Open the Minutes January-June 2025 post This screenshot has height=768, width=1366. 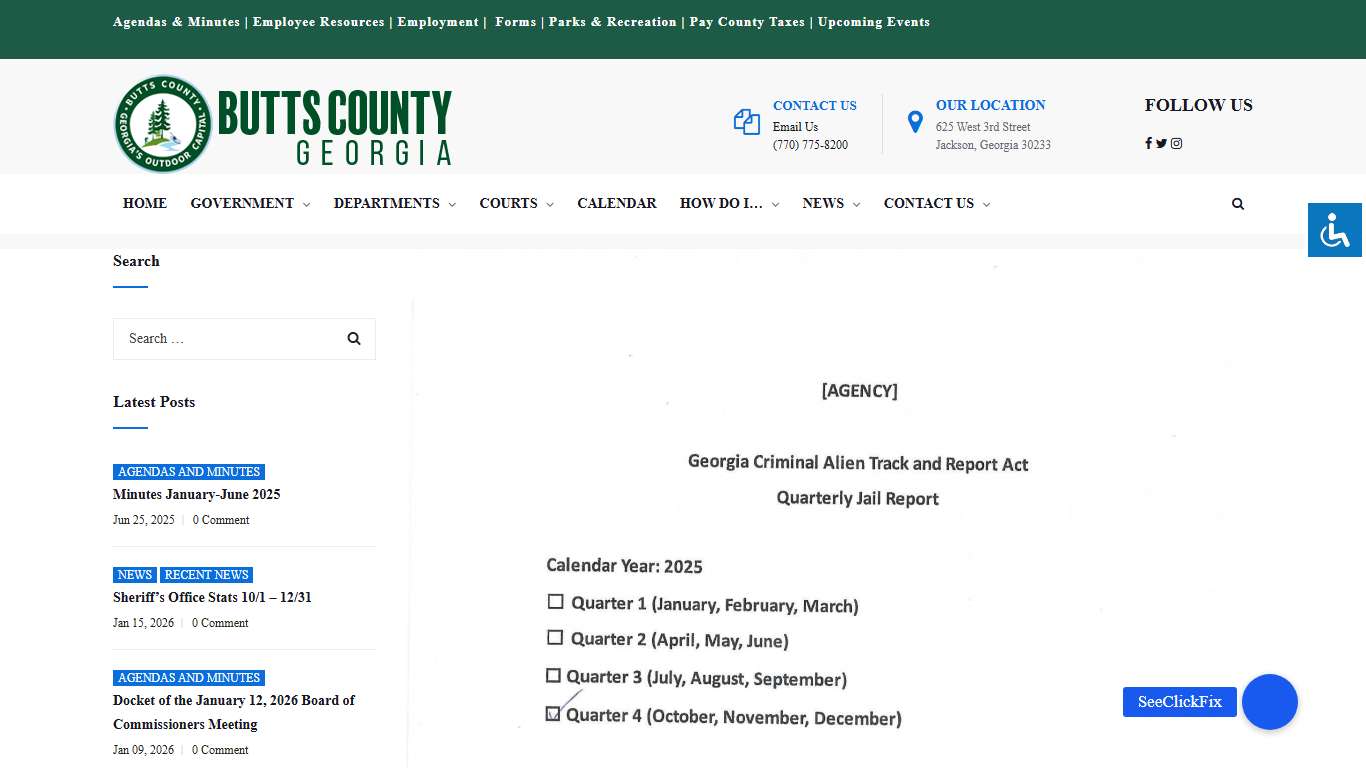pos(196,494)
